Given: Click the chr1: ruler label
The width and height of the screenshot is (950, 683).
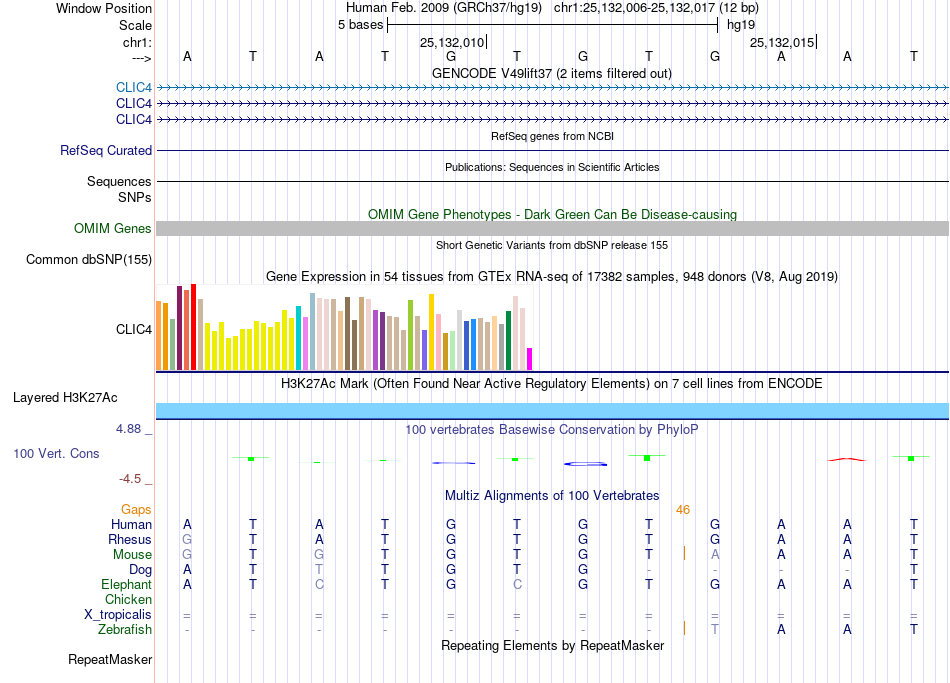Looking at the screenshot, I should (x=137, y=42).
